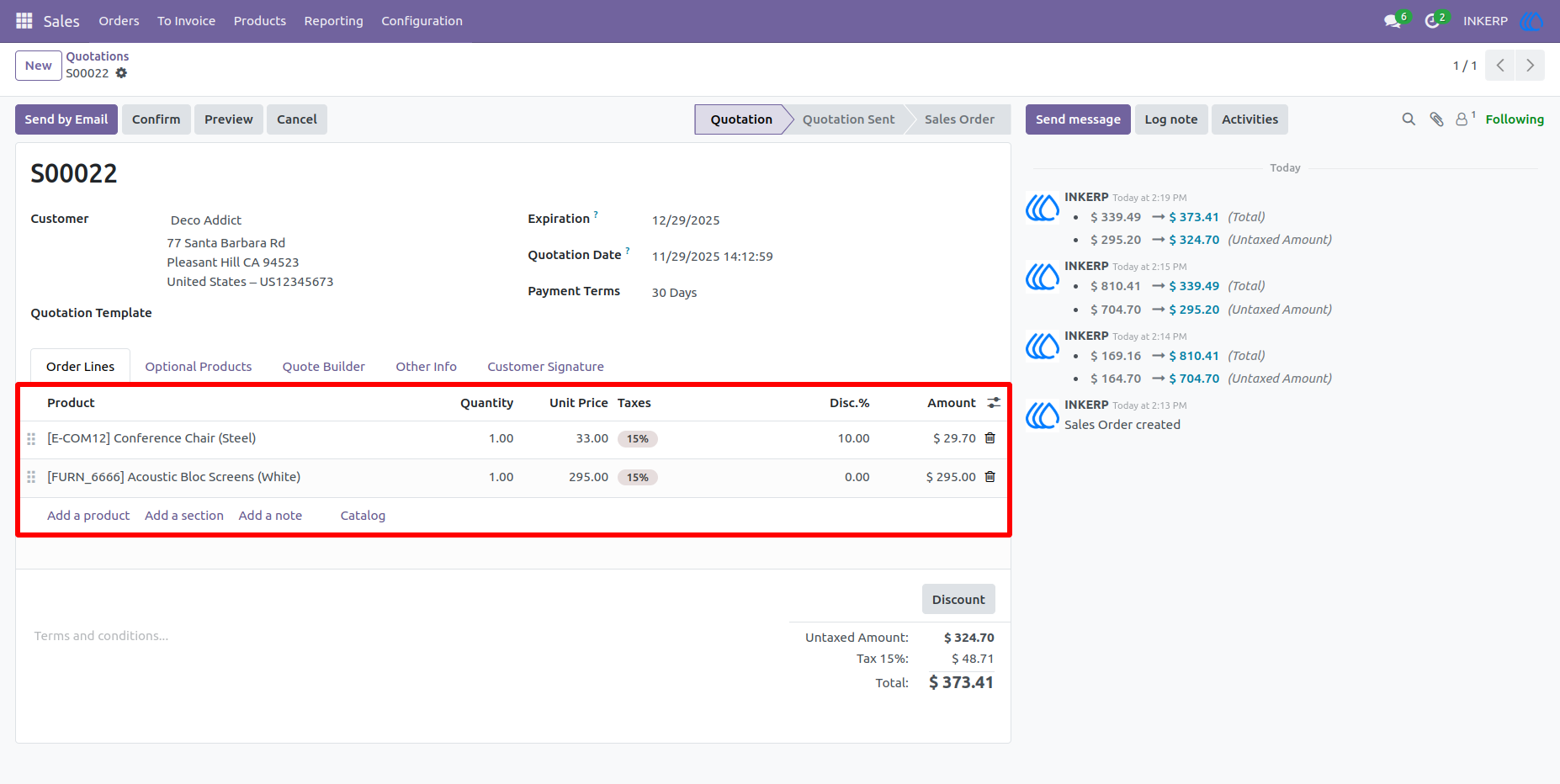The image size is (1560, 784).
Task: Open the Products menu
Action: point(260,21)
